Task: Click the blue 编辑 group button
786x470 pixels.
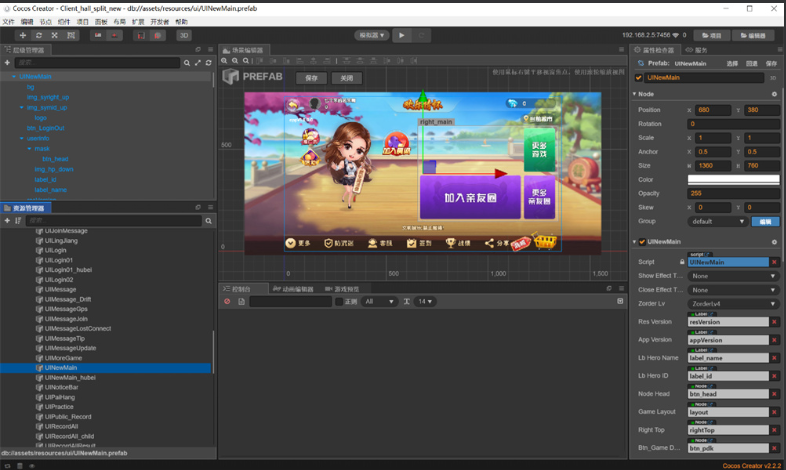Action: [x=765, y=221]
